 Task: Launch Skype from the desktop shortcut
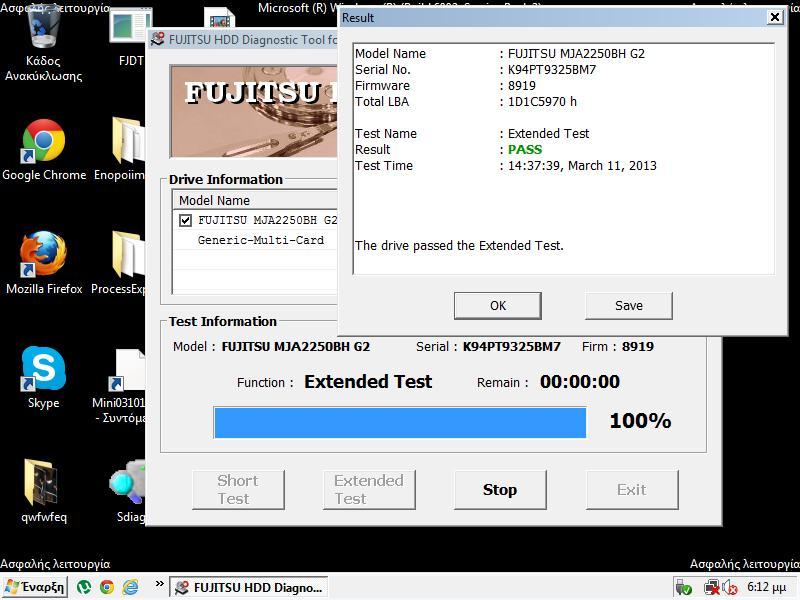(44, 378)
